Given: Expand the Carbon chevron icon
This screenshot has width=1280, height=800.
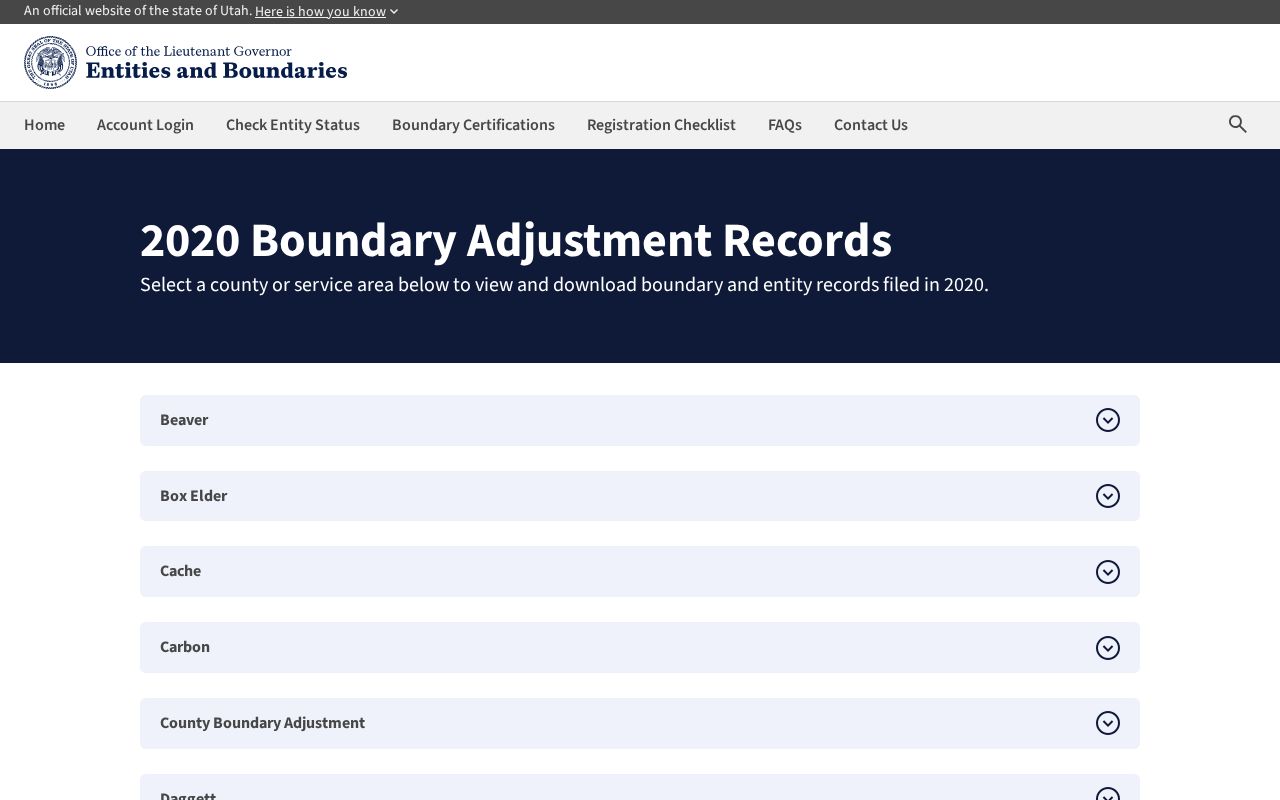Looking at the screenshot, I should coord(1108,648).
